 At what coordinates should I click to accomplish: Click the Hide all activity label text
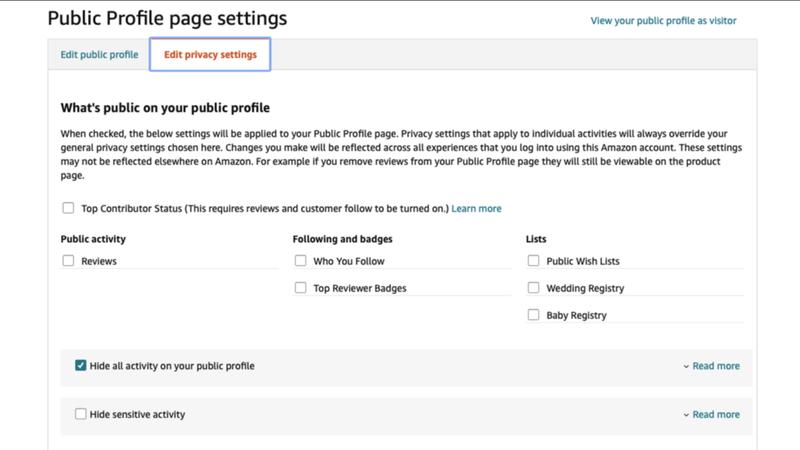[172, 366]
